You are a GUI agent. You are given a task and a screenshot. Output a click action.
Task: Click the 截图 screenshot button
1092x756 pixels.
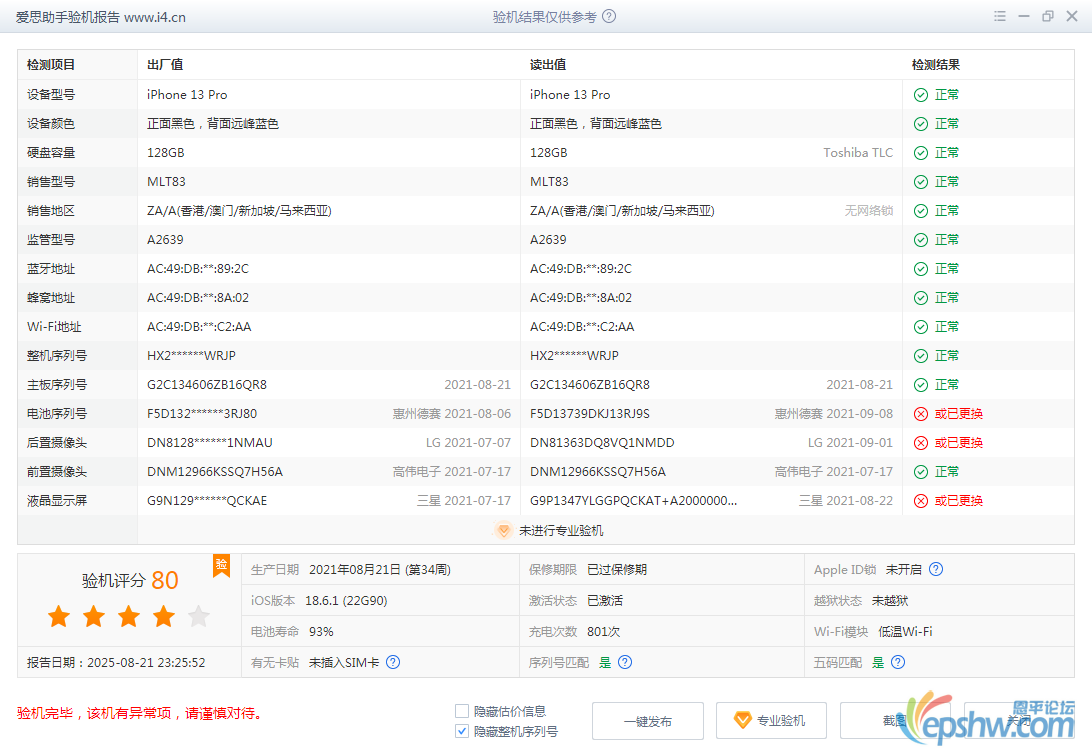895,721
